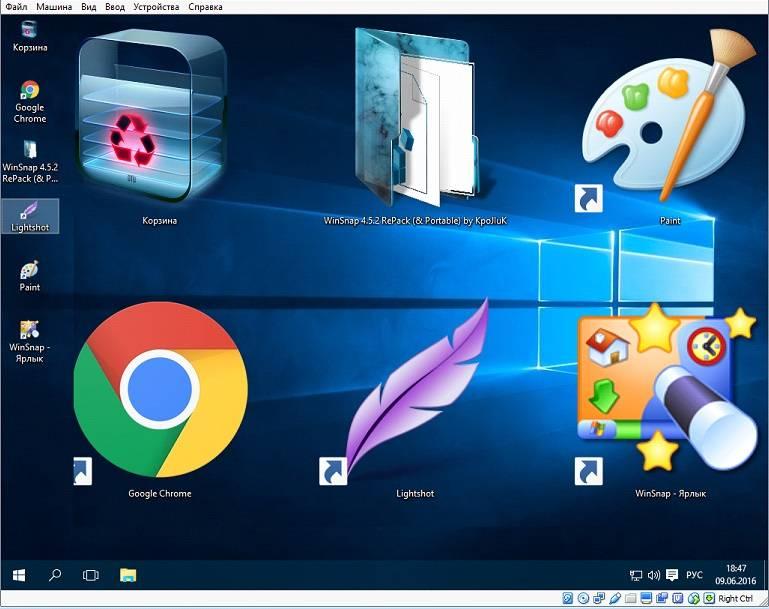Click the large WinSnap 4.5.2 RePack folder
Screen dimensions: 769x609
click(x=415, y=118)
